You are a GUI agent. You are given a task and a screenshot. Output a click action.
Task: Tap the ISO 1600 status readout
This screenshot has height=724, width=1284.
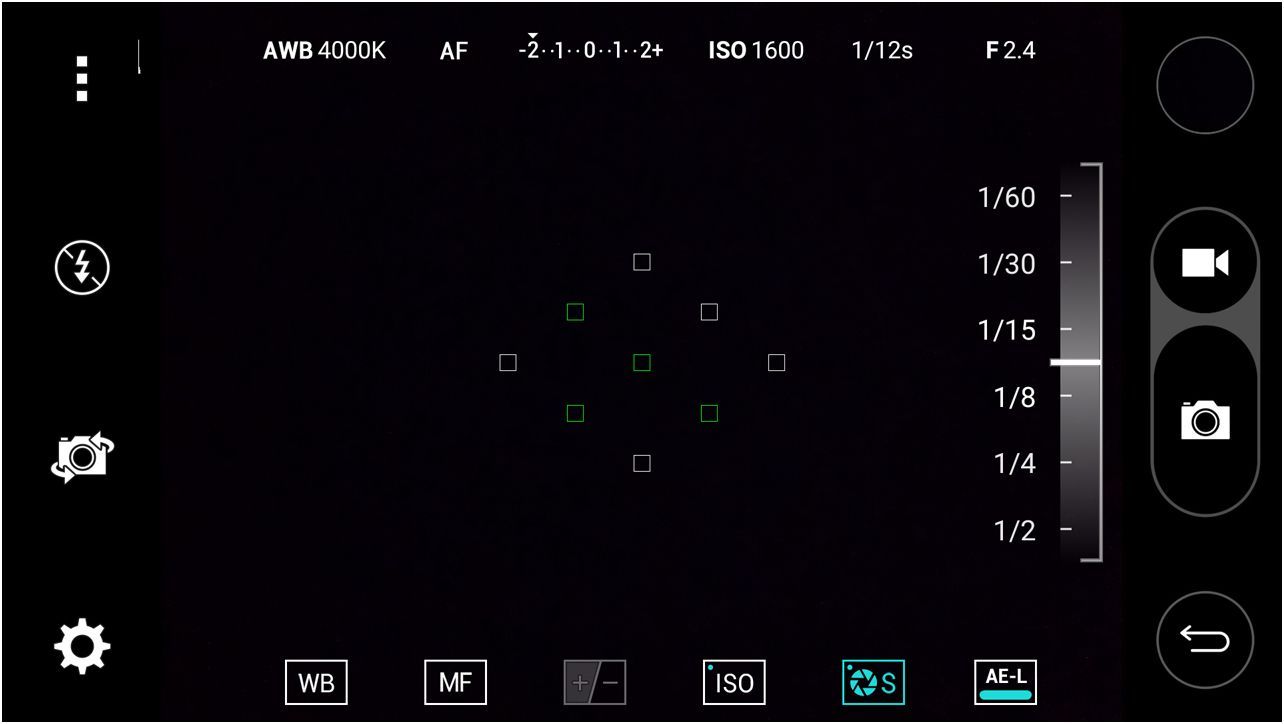click(x=756, y=51)
